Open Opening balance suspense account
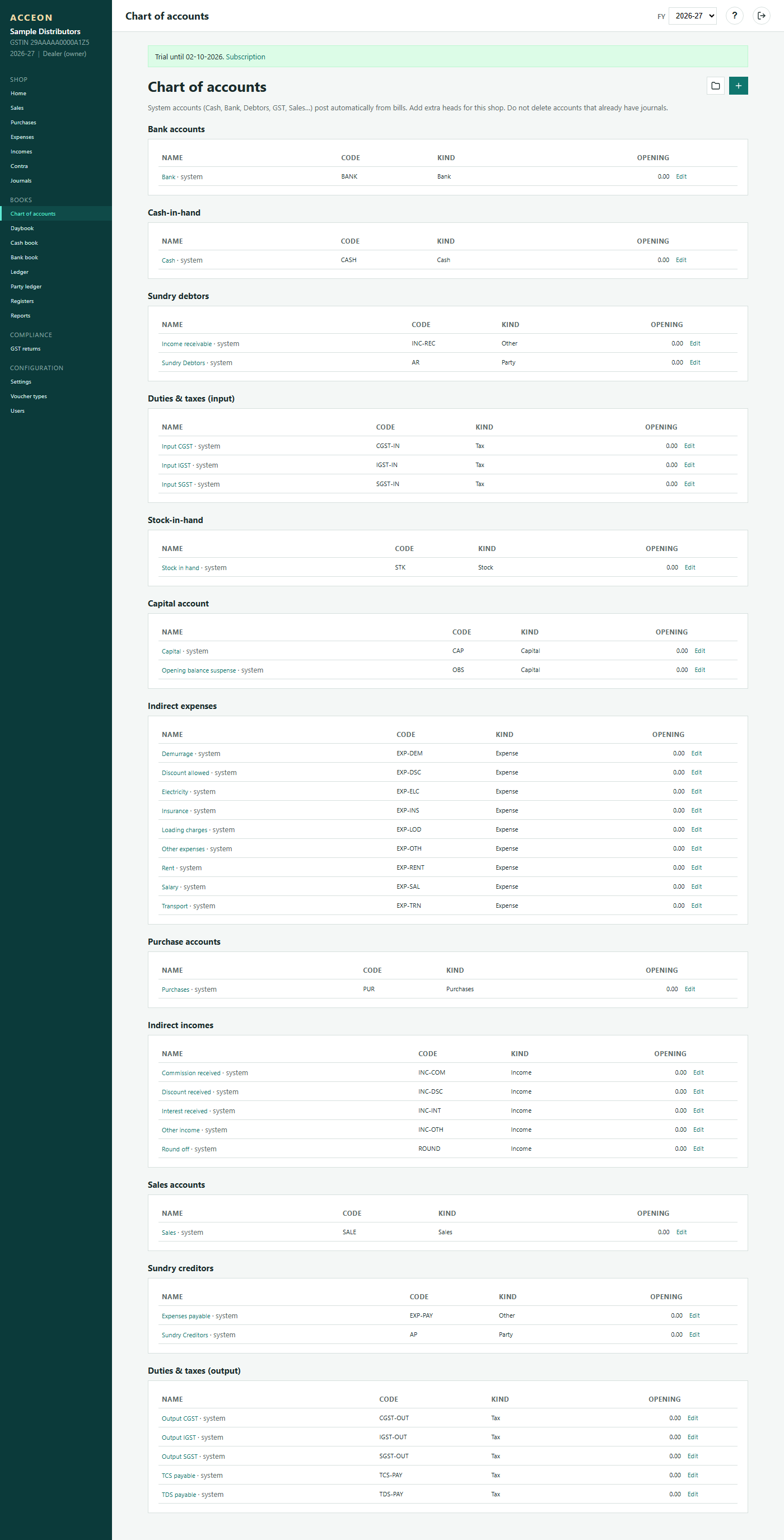The image size is (784, 1540). click(x=199, y=670)
